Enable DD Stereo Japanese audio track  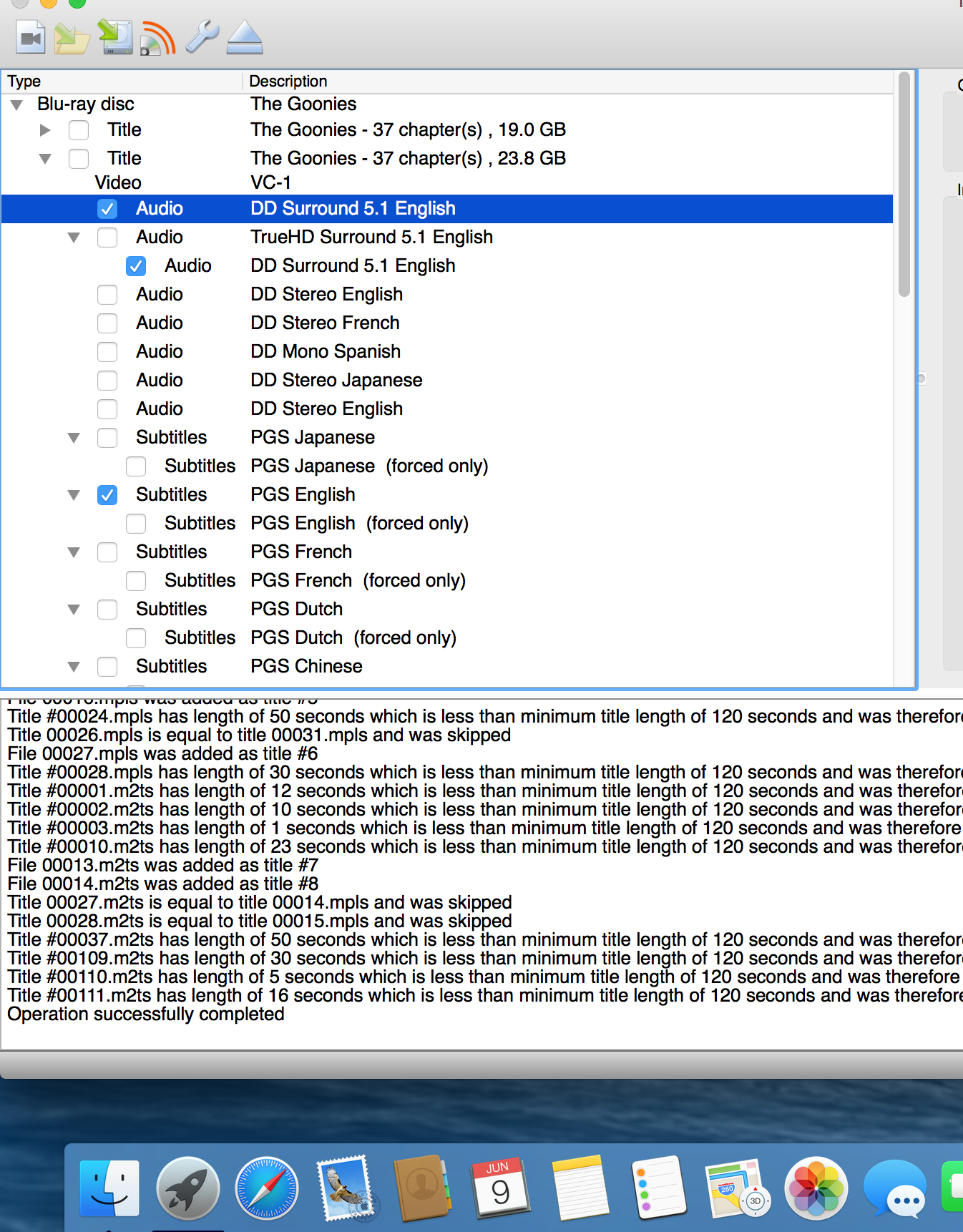tap(107, 381)
